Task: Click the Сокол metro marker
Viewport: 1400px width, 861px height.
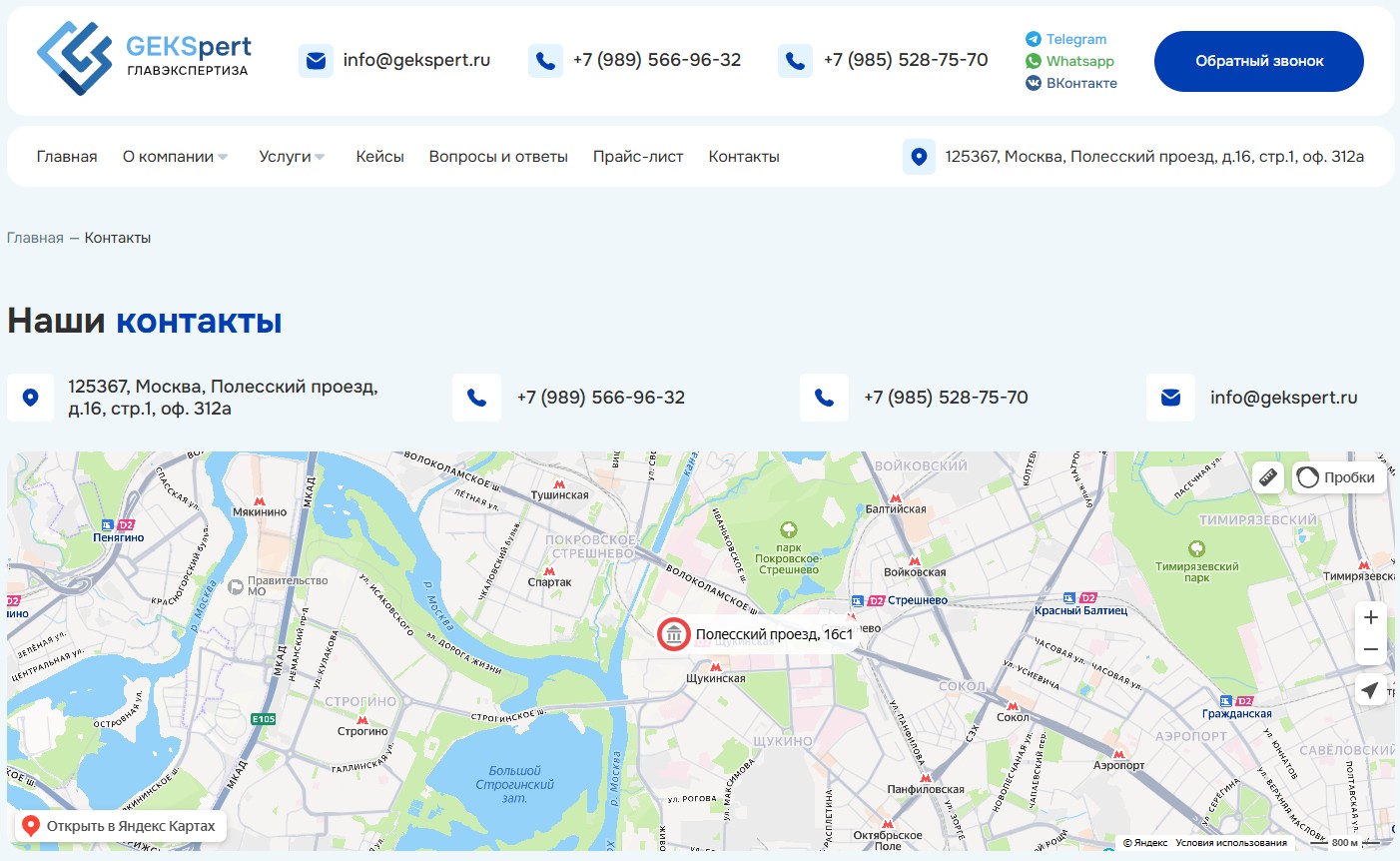Action: (x=1013, y=706)
